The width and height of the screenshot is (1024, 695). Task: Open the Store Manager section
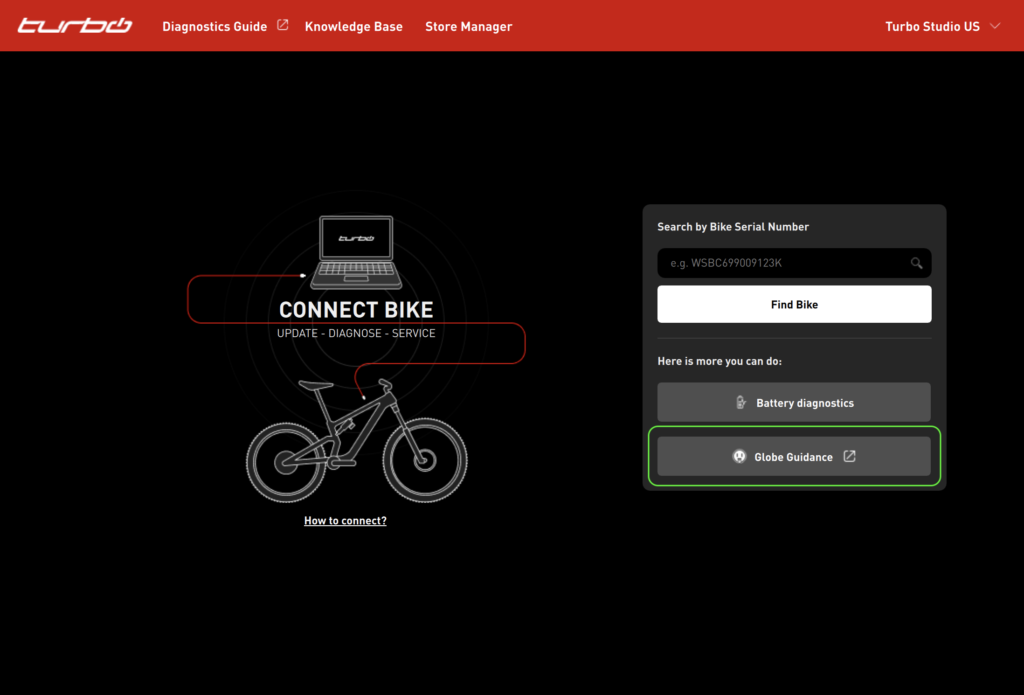pyautogui.click(x=468, y=27)
